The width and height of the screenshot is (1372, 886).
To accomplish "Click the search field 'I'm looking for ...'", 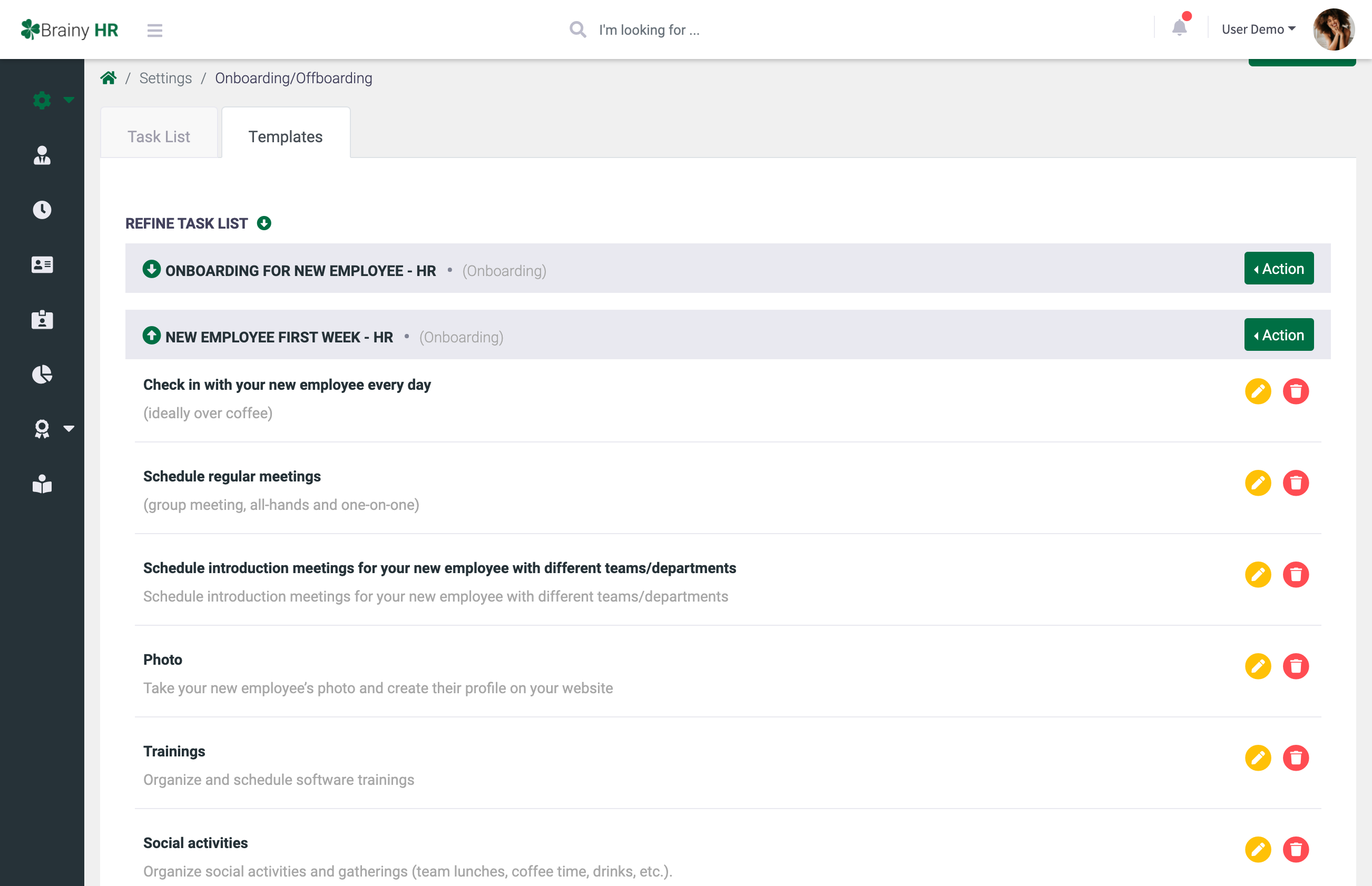I will pyautogui.click(x=649, y=29).
